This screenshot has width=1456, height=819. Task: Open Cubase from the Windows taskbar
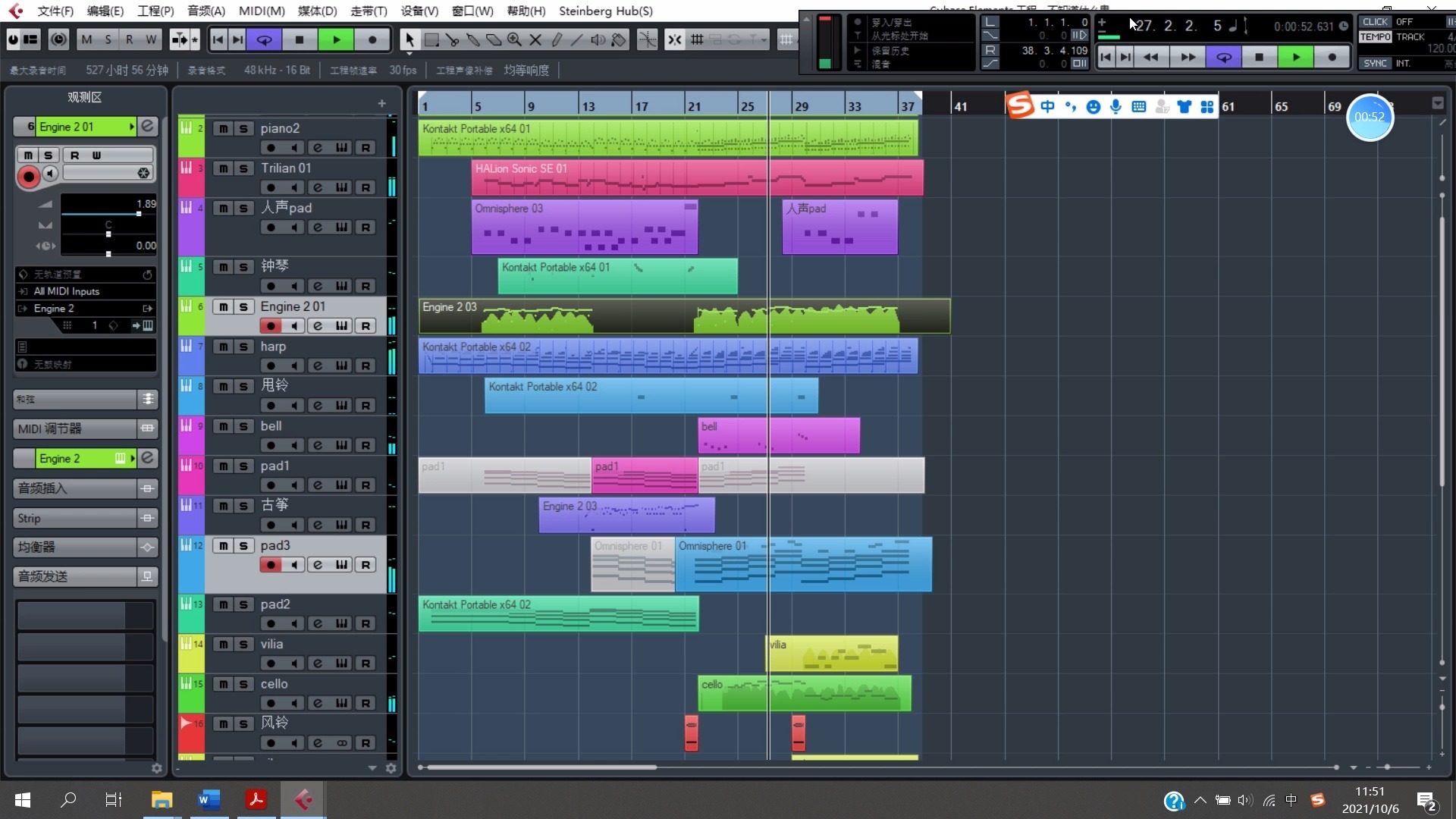coord(303,799)
